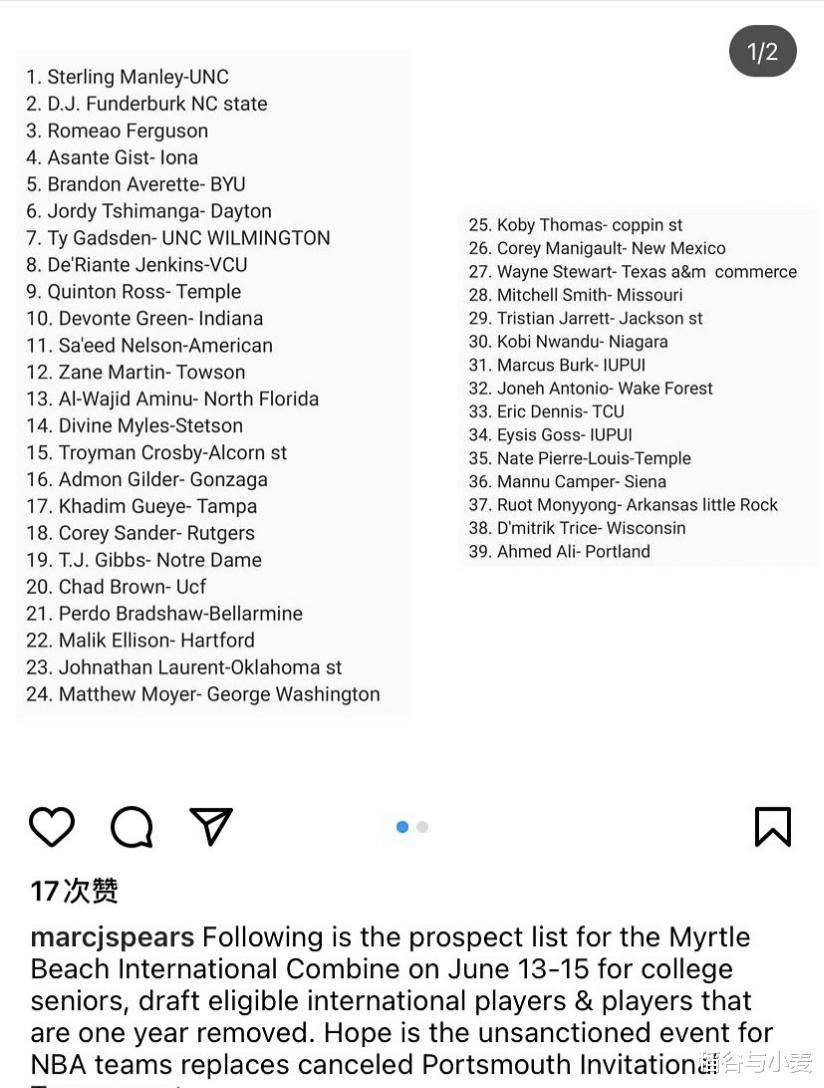Viewport: 824px width, 1088px height.
Task: Open comments with the speech bubble icon
Action: pyautogui.click(x=131, y=827)
